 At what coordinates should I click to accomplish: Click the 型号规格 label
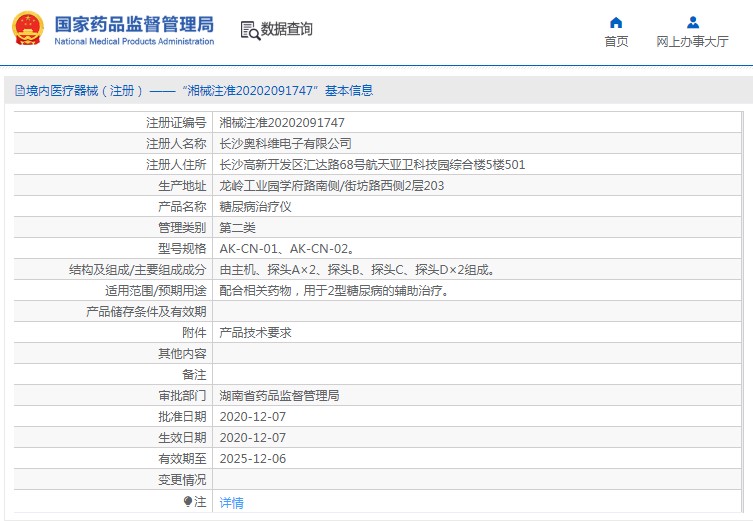pyautogui.click(x=182, y=249)
